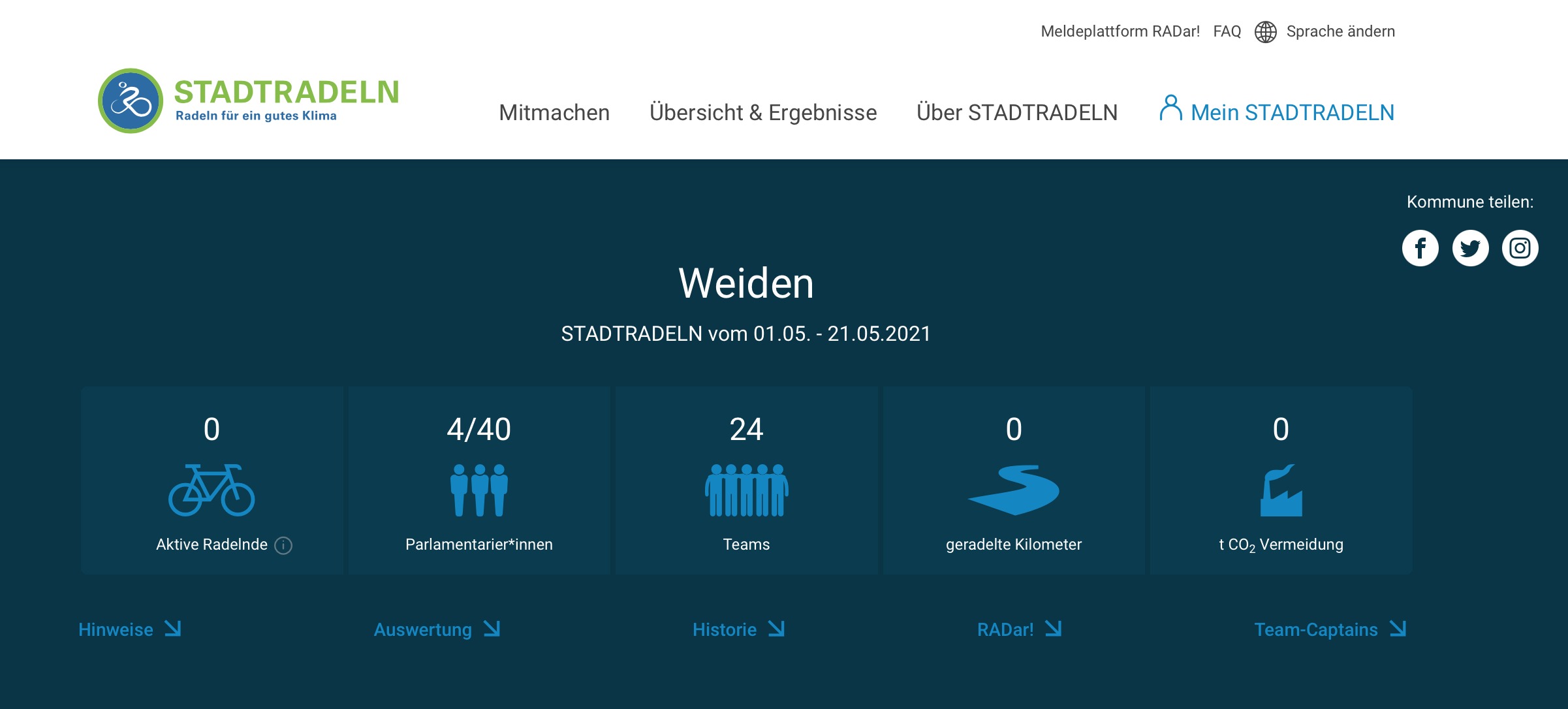Click the globe language icon

pyautogui.click(x=1265, y=32)
